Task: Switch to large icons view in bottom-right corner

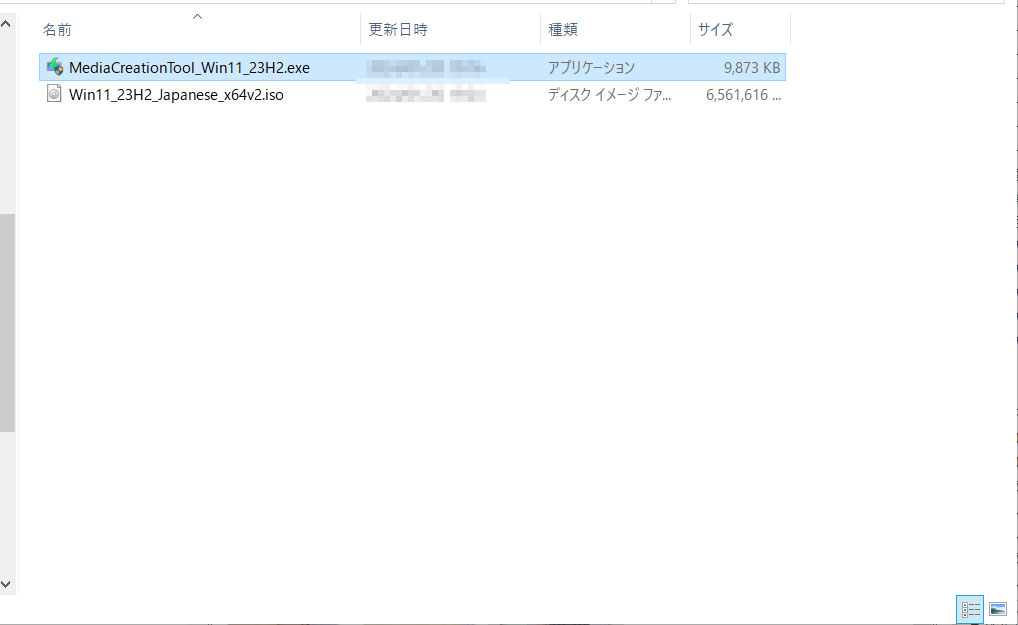Action: coord(997,609)
